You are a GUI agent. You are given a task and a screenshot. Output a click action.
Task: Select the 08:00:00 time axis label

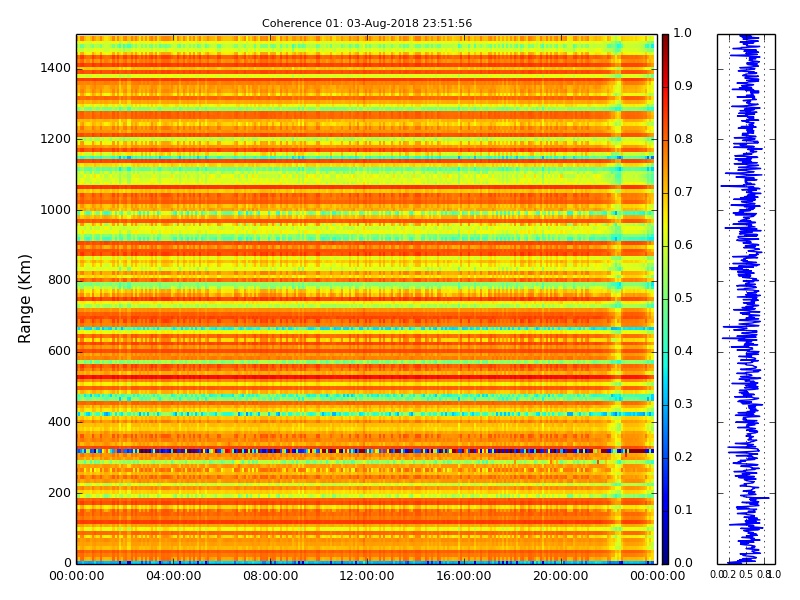point(270,576)
